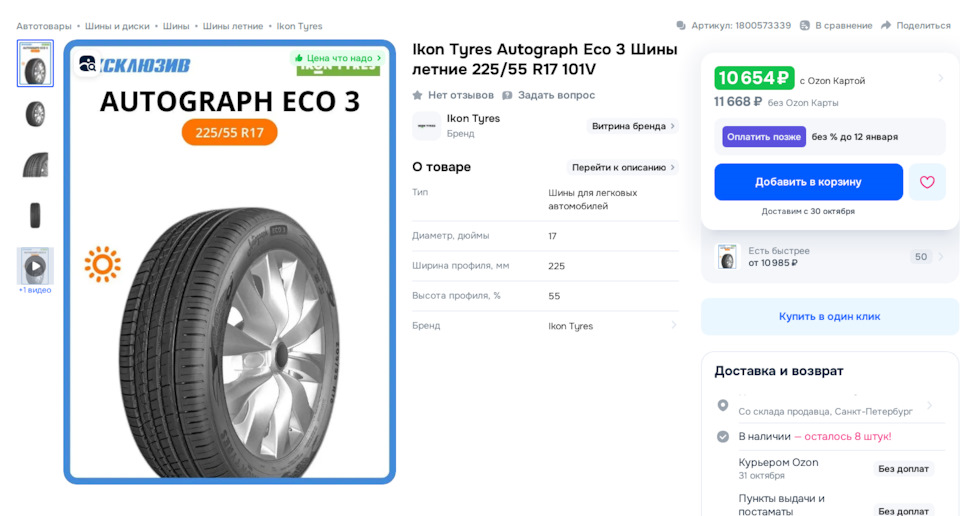Click the Ikon Tyres brand logo
Screen dimensions: 960x516
click(426, 126)
